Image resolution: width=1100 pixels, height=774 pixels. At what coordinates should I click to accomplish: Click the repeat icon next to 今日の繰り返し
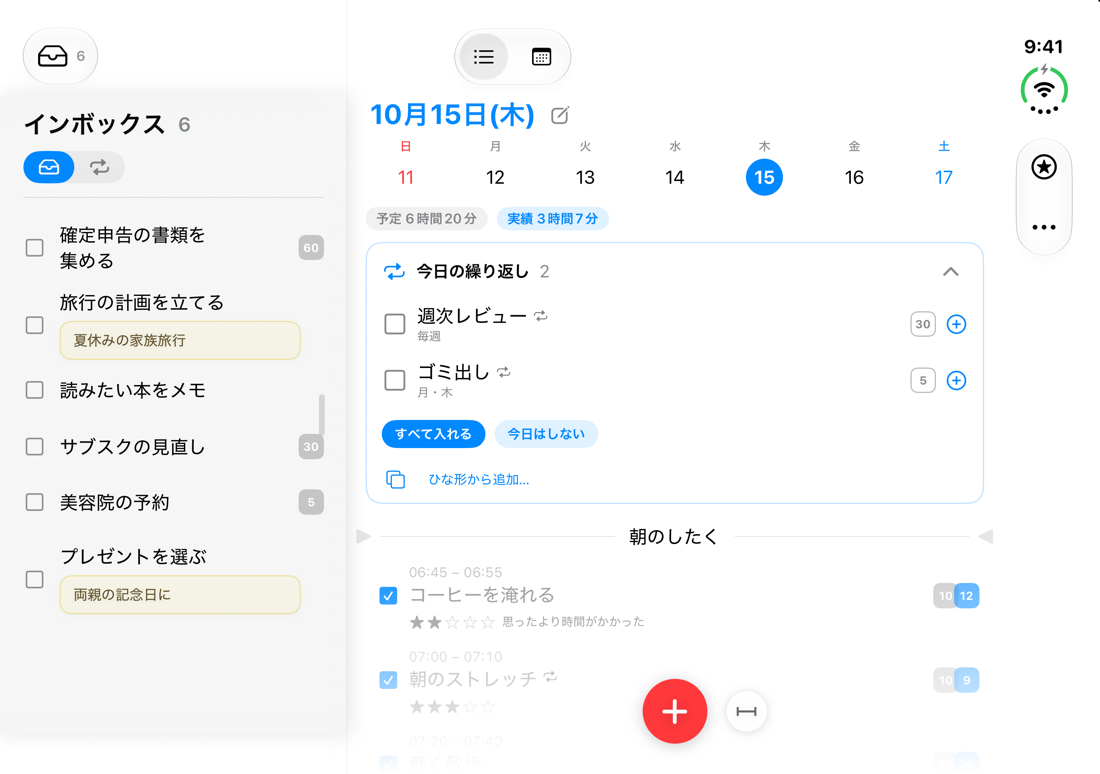click(394, 272)
